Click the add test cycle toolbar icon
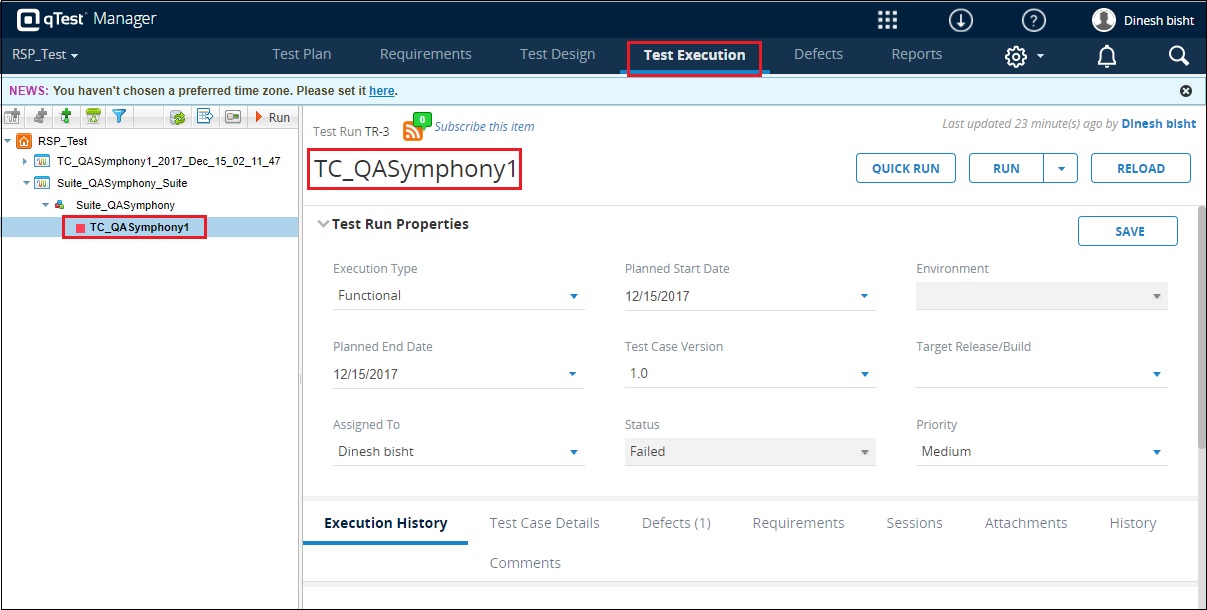 (x=13, y=117)
